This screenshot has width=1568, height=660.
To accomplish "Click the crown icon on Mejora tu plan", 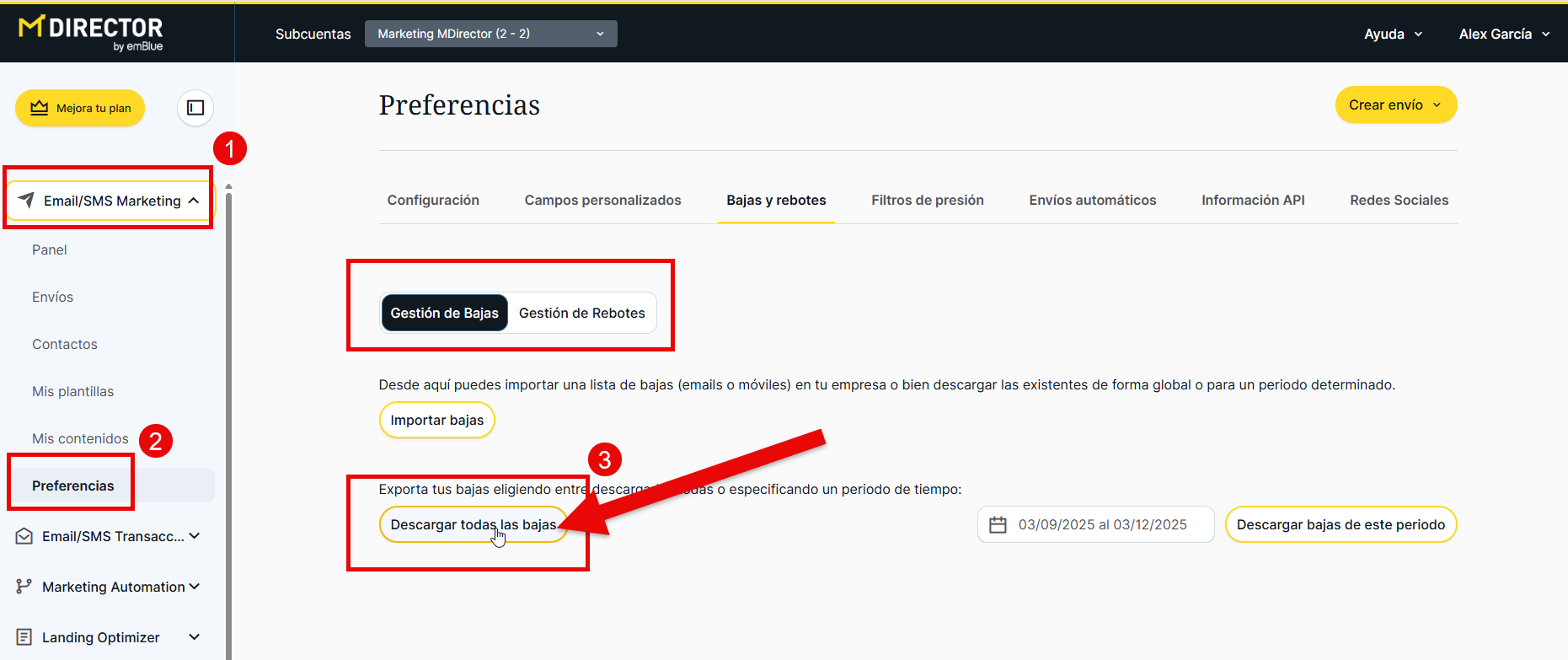I will pos(40,108).
